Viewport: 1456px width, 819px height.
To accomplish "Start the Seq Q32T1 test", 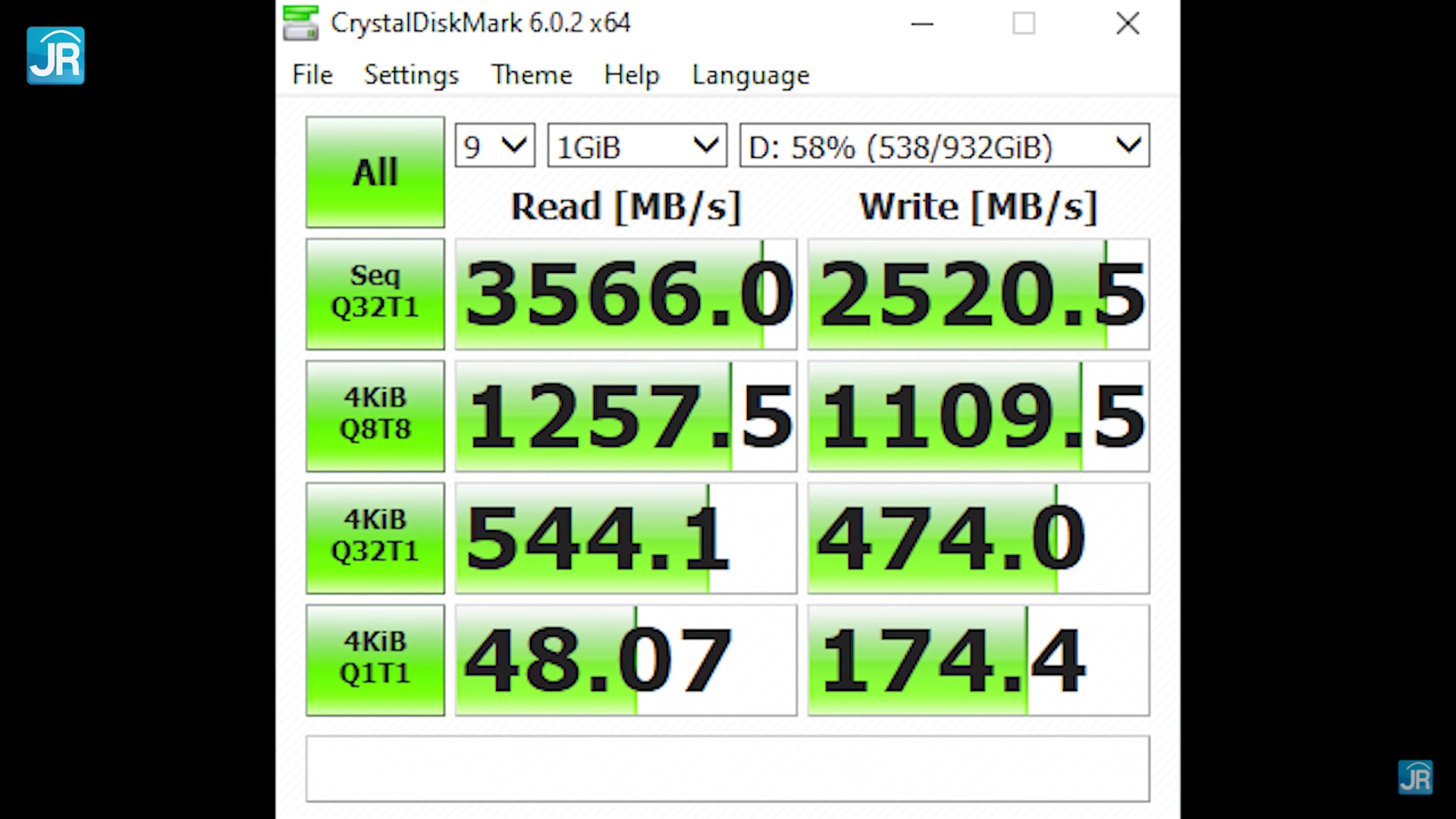I will pos(375,294).
